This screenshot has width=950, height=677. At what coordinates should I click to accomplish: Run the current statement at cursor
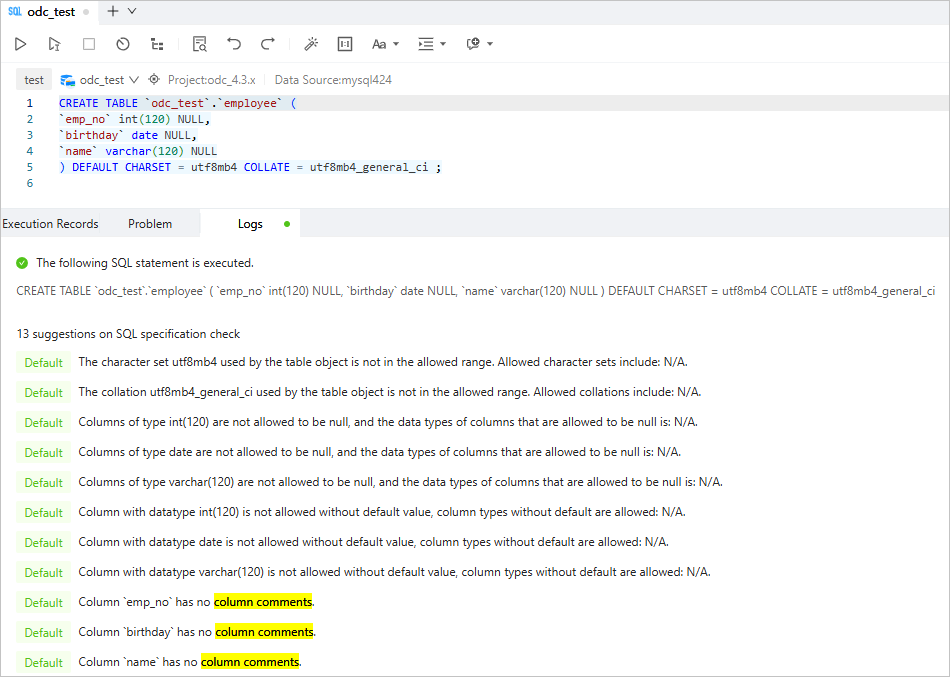pos(54,44)
